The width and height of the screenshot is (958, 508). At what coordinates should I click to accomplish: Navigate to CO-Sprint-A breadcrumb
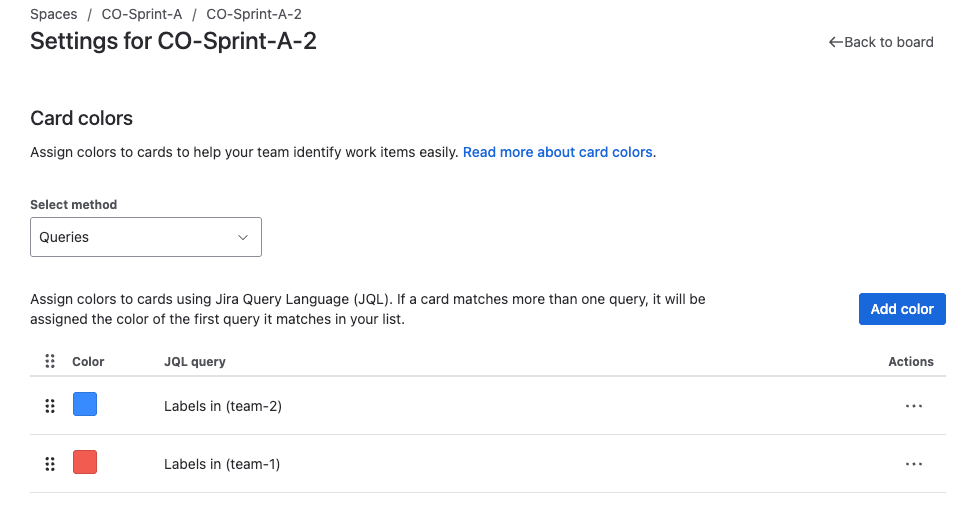tap(141, 14)
